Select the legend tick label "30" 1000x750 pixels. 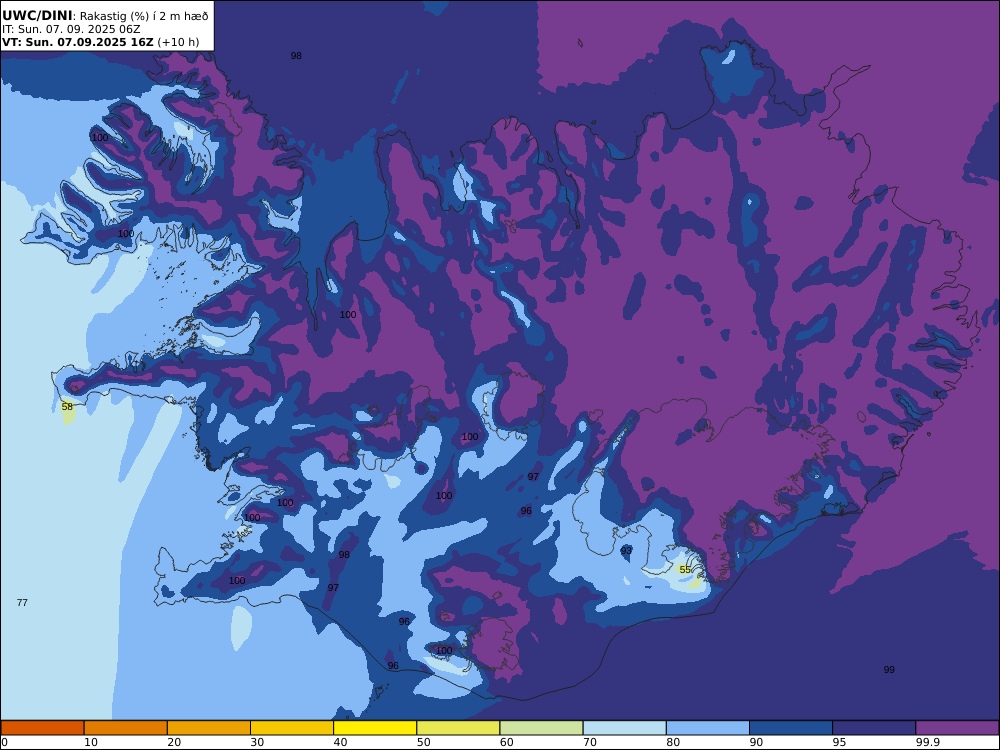coord(258,742)
